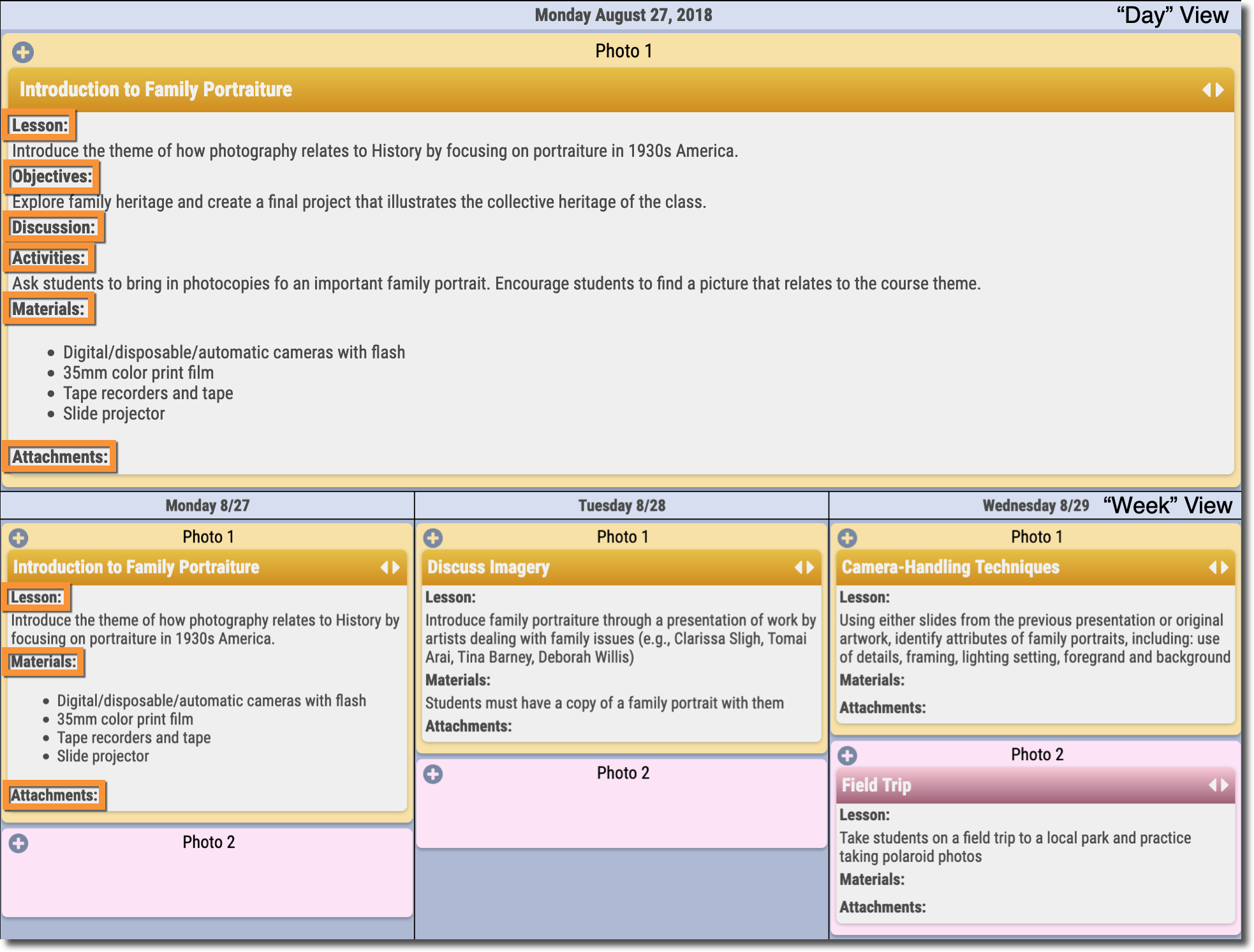Click plus icon in Day view Photo 1
The height and width of the screenshot is (952, 1254).
(x=23, y=52)
